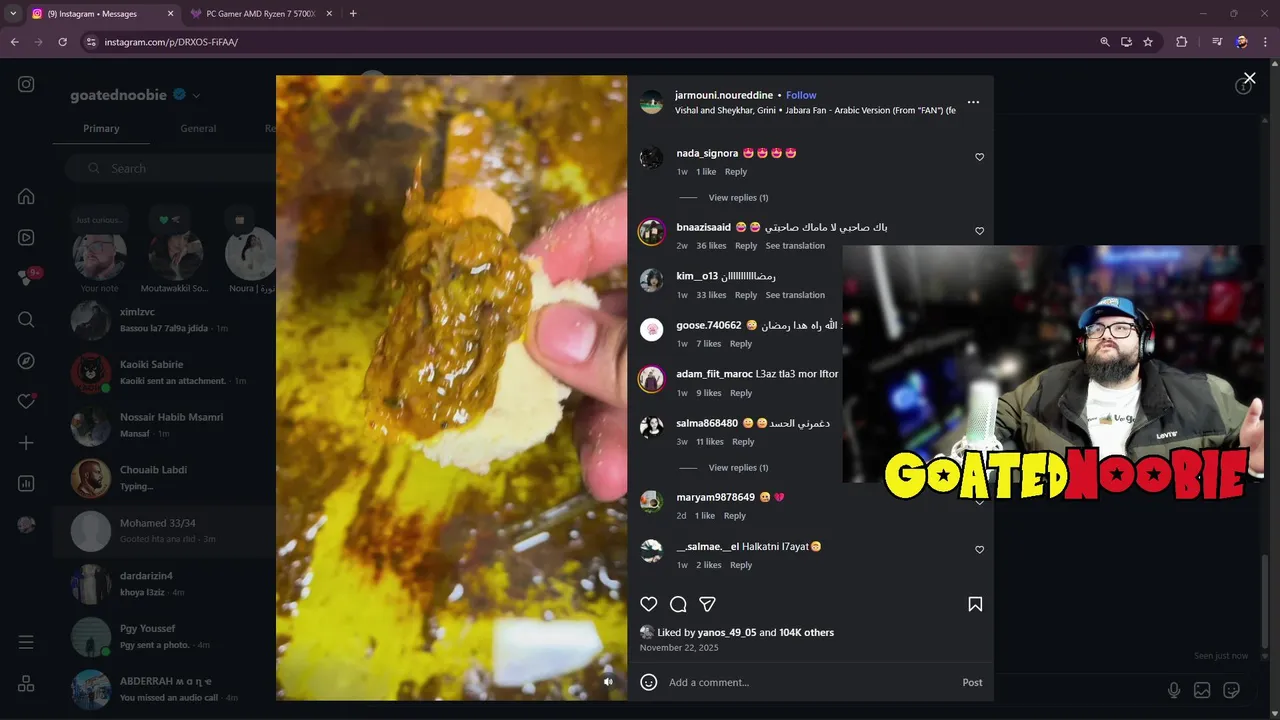Open browser extensions puzzle icon
The image size is (1280, 720).
pos(1182,42)
